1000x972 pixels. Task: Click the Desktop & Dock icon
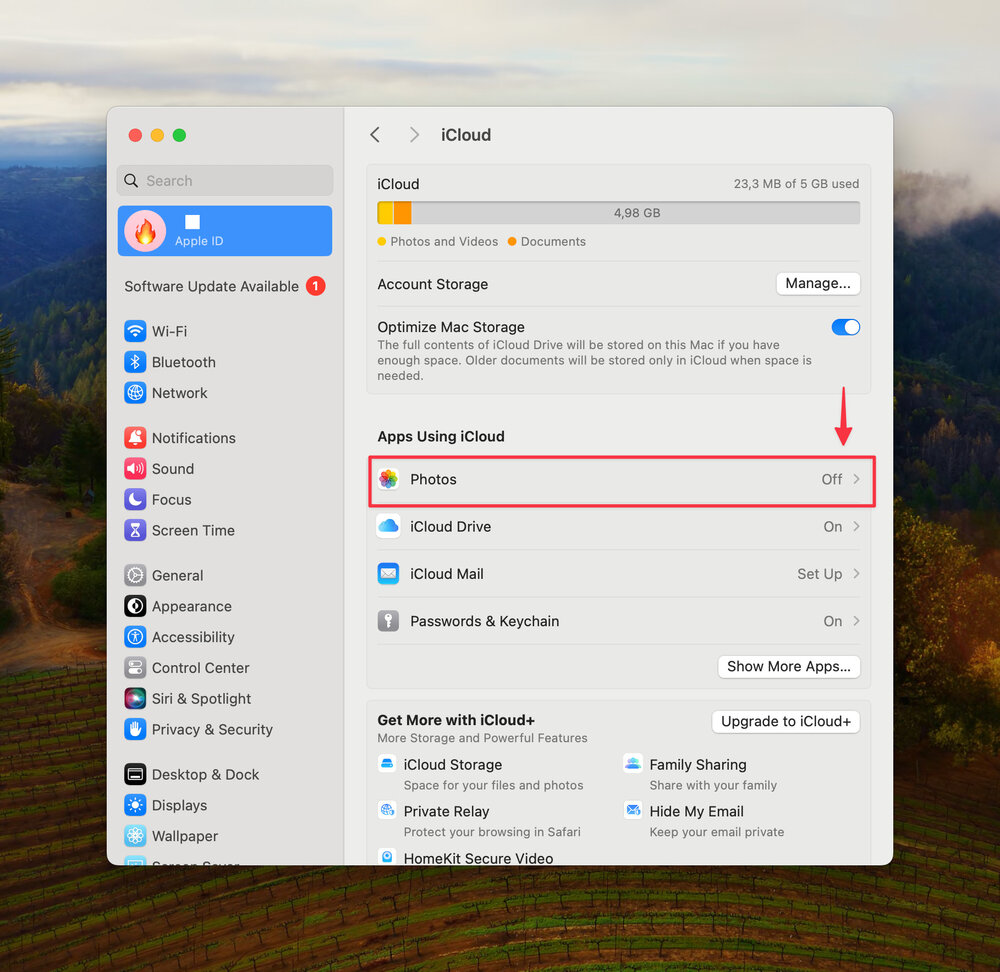(135, 774)
